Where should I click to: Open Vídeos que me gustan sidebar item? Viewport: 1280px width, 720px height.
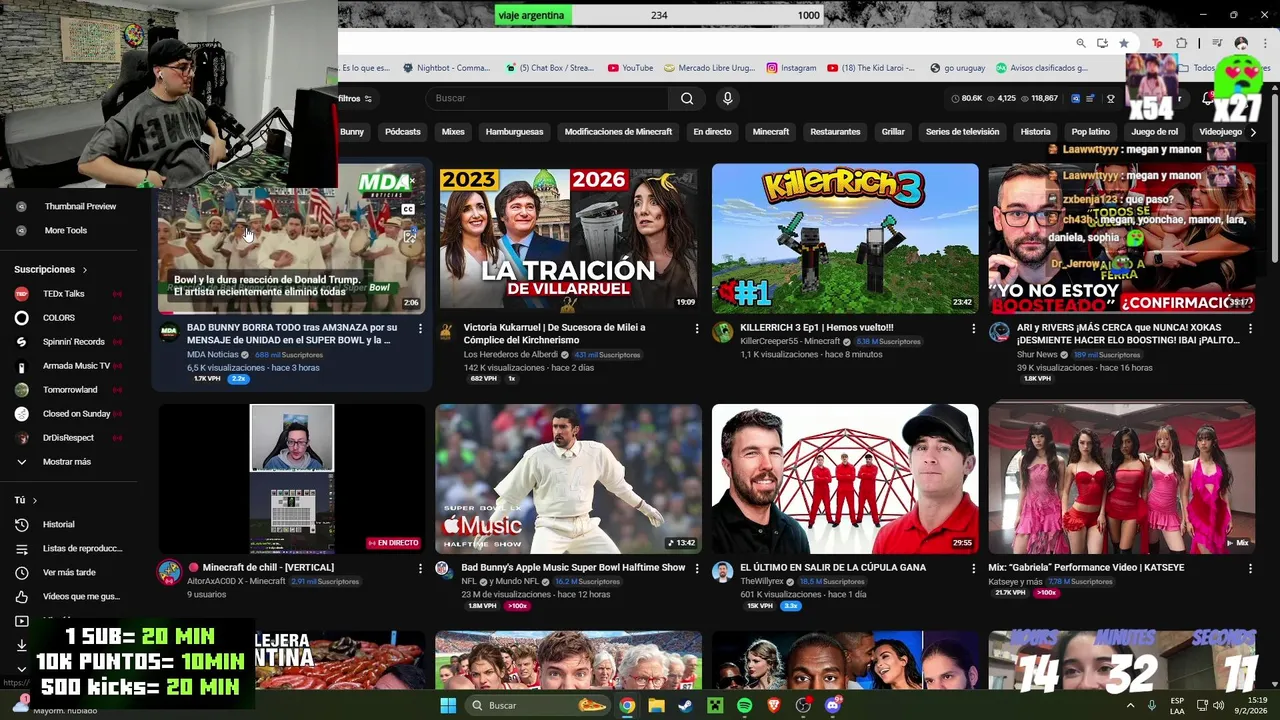coord(68,596)
